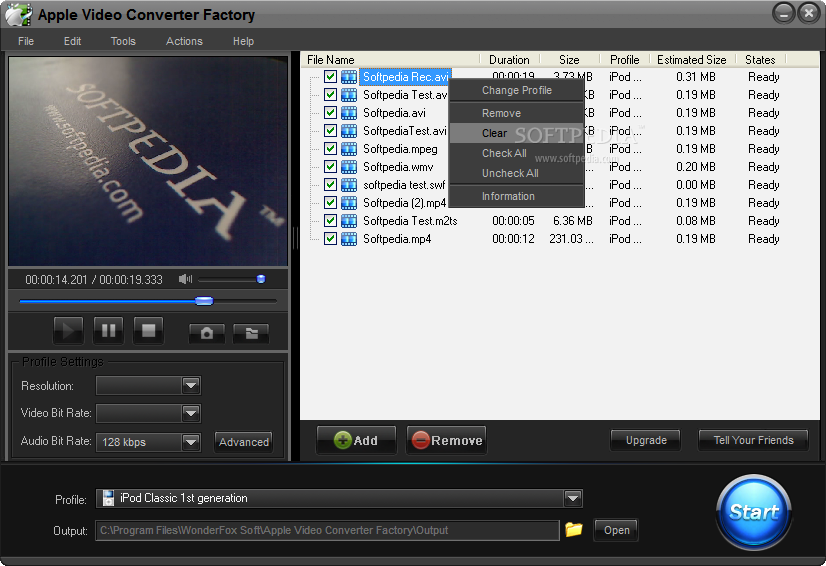Toggle checkbox for Softpedia.mpeg
This screenshot has width=826, height=566.
330,149
